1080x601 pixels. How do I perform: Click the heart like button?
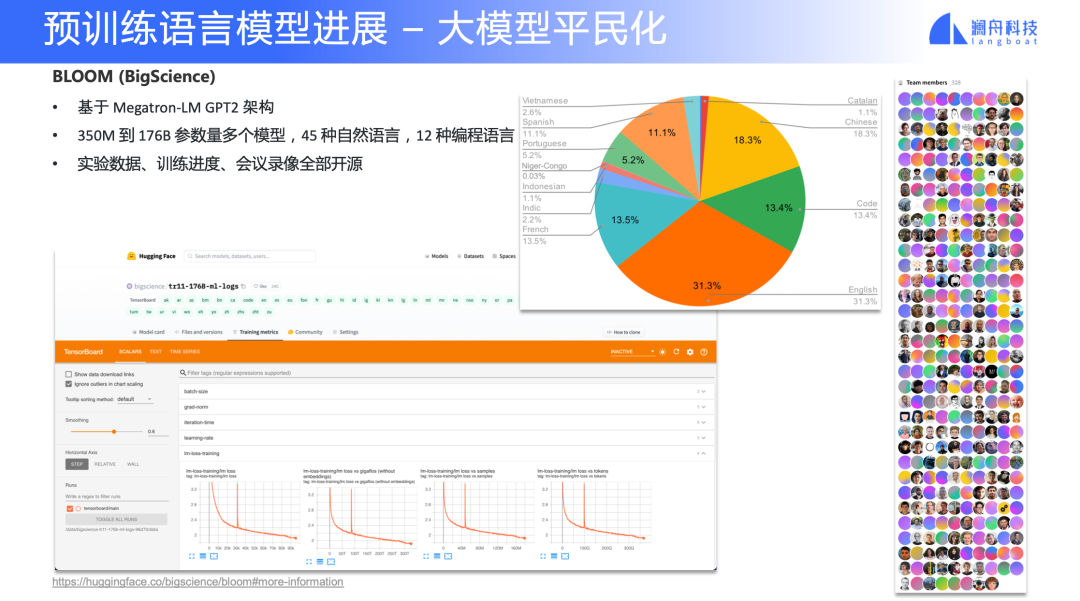260,286
